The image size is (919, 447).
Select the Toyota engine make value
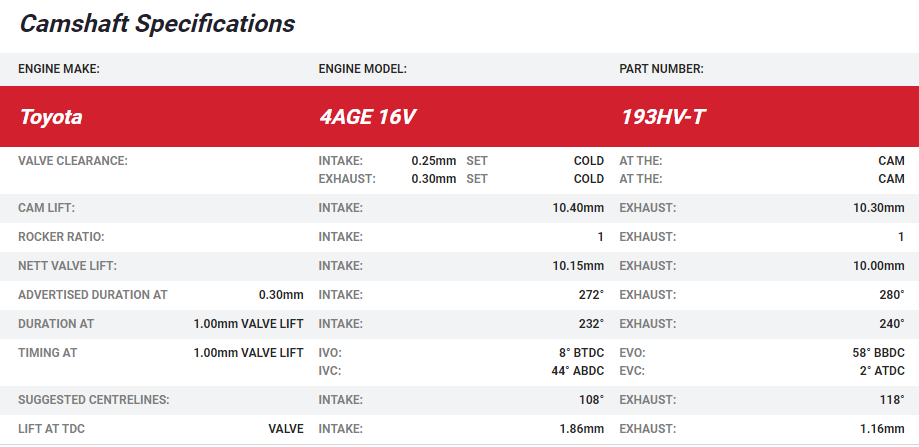tap(51, 117)
